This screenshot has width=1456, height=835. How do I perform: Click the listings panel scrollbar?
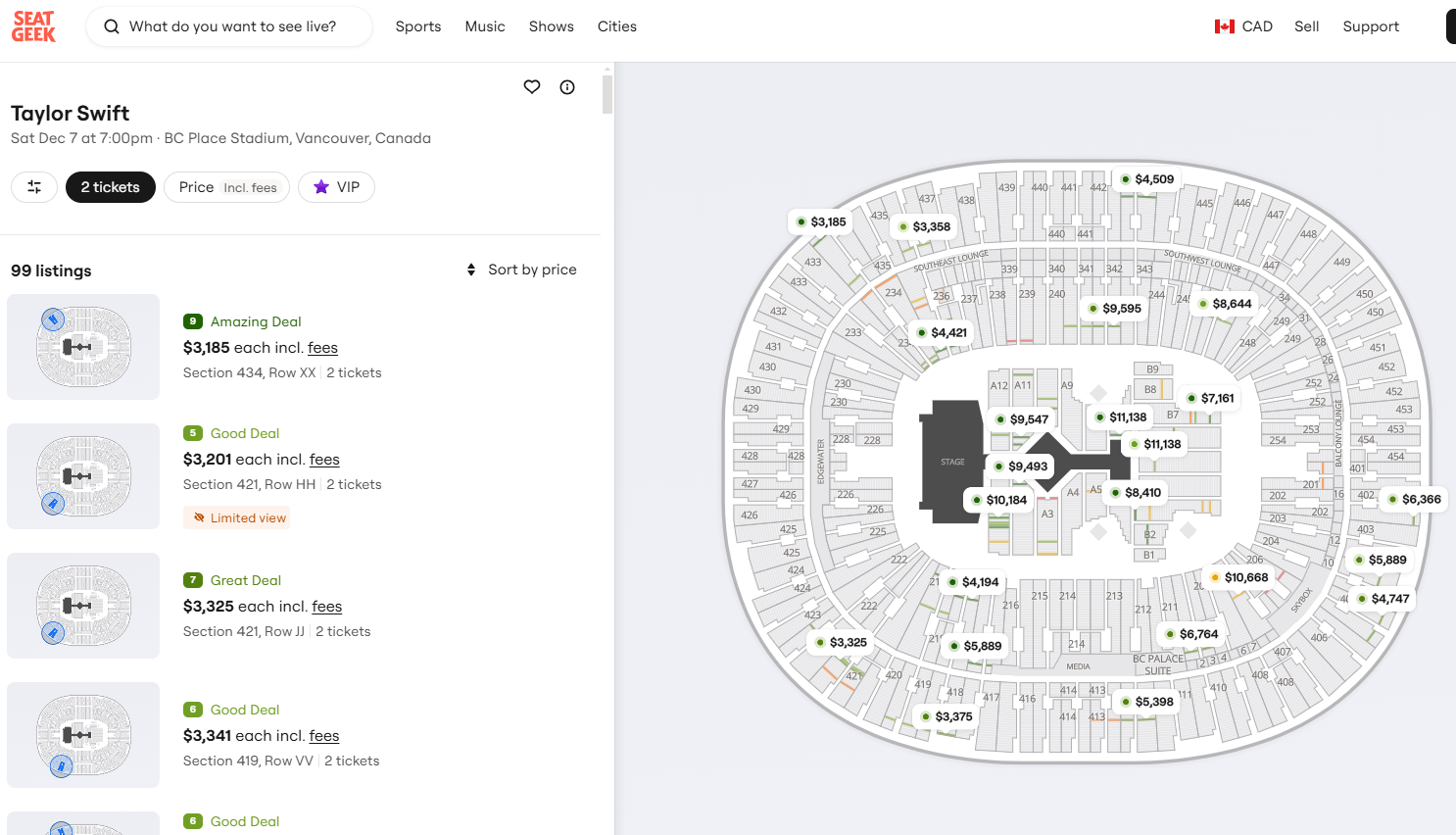click(x=607, y=95)
